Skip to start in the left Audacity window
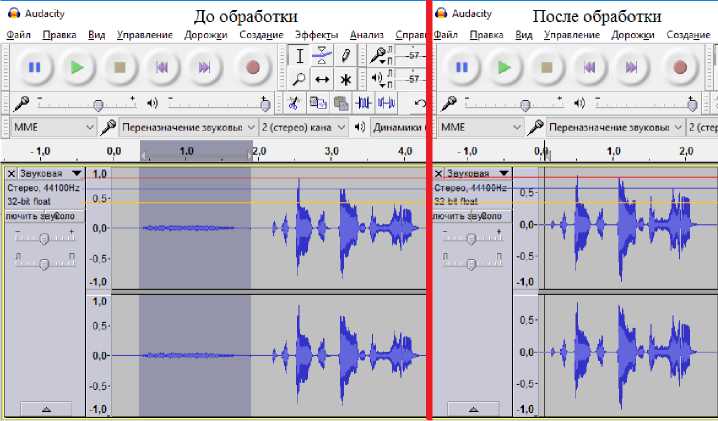718x421 pixels. (162, 68)
